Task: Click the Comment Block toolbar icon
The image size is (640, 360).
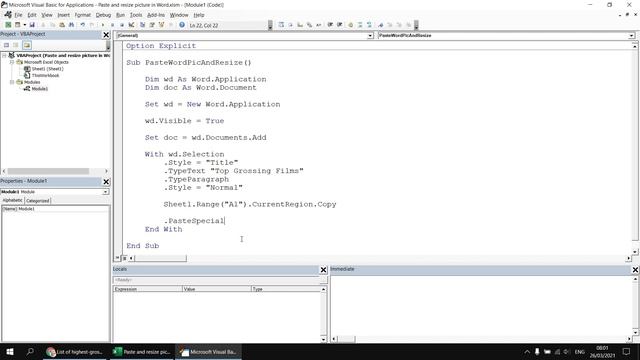Action: point(360,25)
